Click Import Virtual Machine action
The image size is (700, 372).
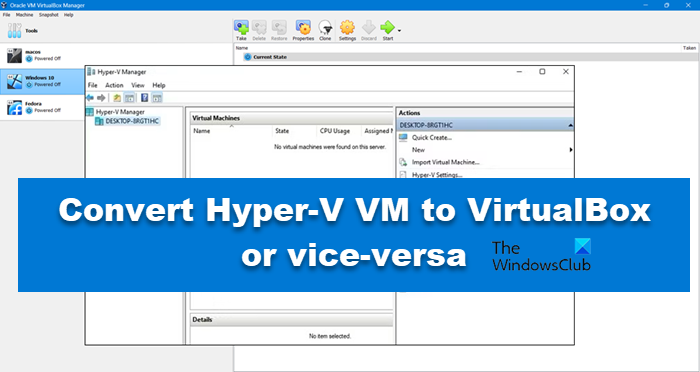tap(445, 163)
